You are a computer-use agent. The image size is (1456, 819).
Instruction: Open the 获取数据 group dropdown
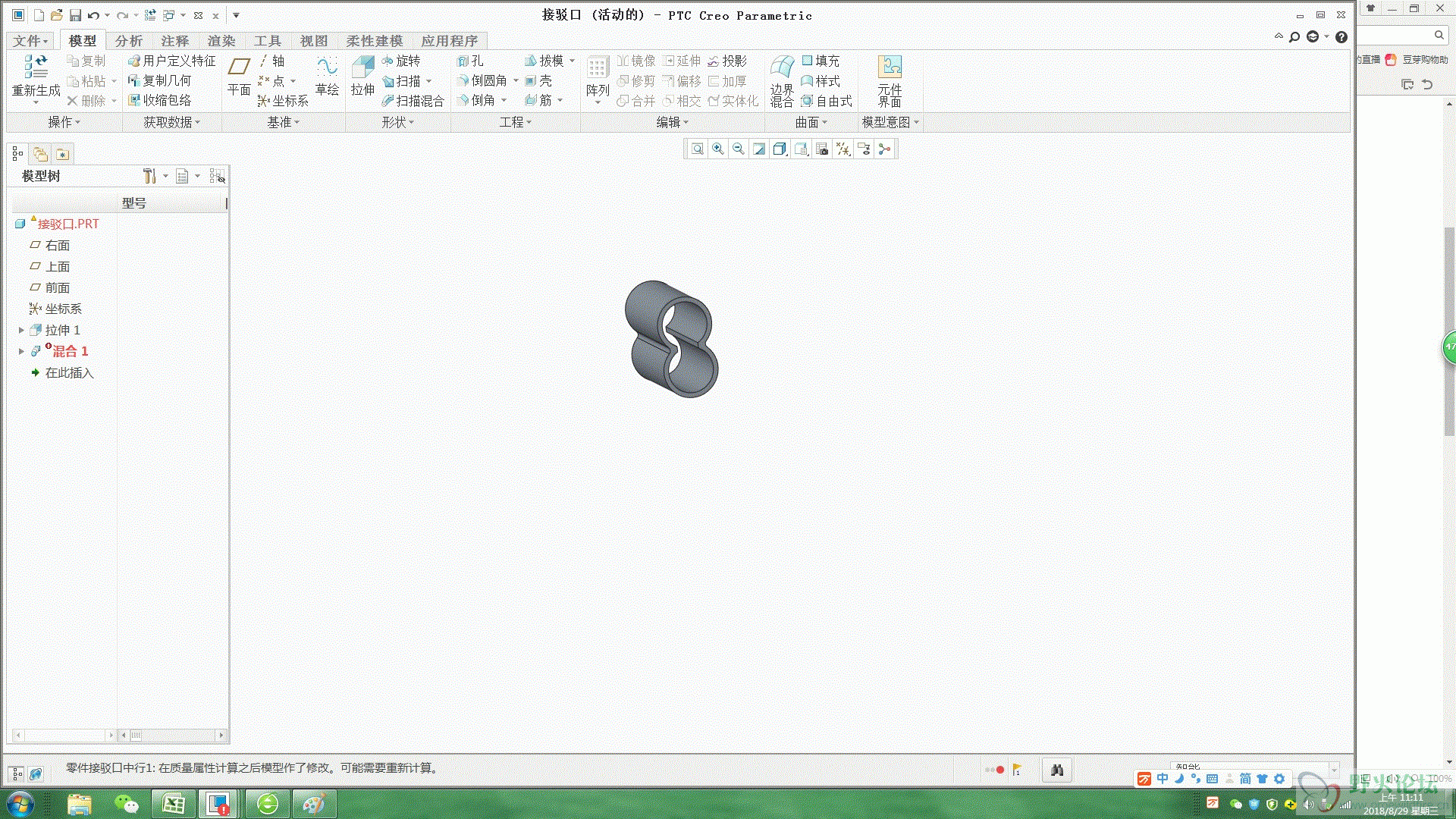[172, 122]
